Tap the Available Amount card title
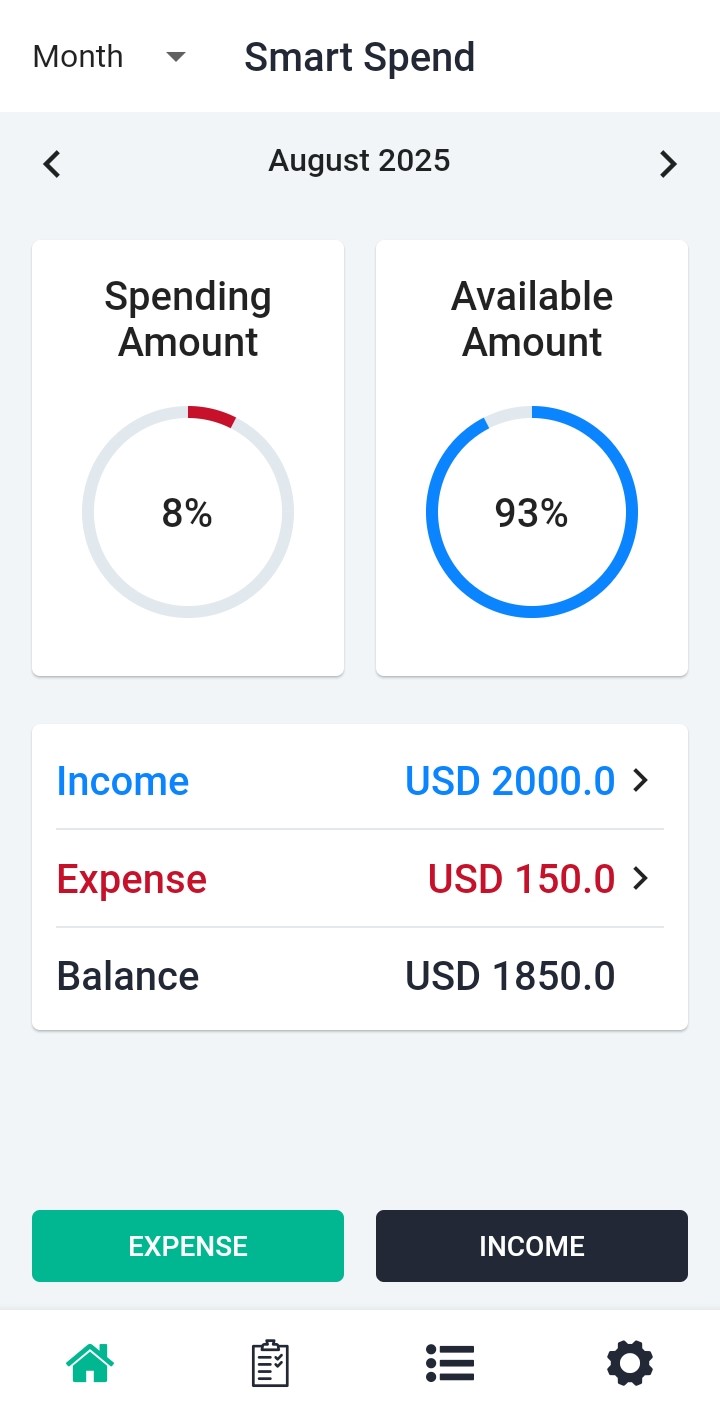The width and height of the screenshot is (720, 1411). click(x=532, y=319)
